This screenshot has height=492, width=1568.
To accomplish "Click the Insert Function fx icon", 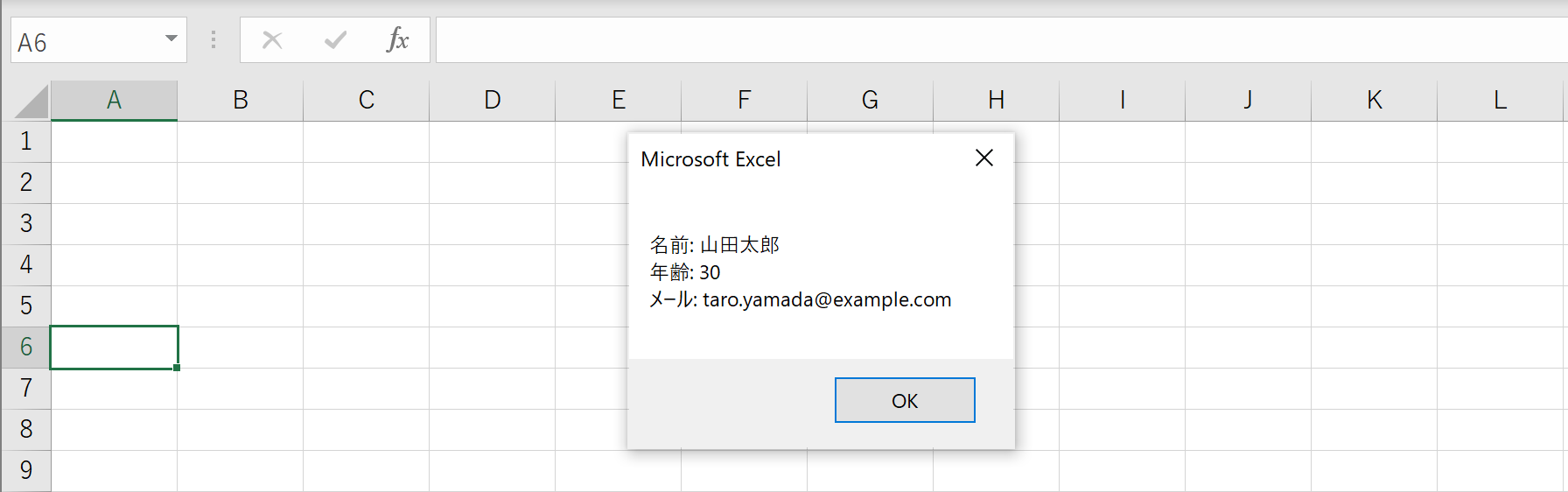I will pos(397,39).
